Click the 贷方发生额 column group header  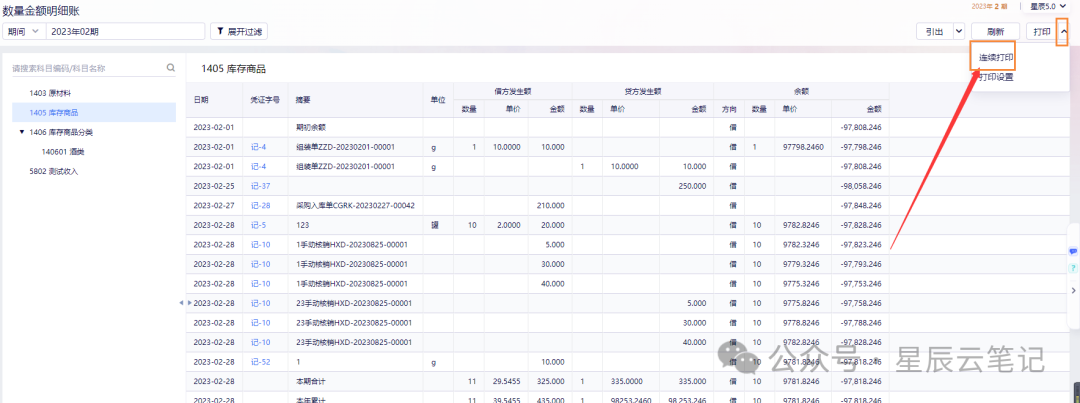click(x=643, y=90)
